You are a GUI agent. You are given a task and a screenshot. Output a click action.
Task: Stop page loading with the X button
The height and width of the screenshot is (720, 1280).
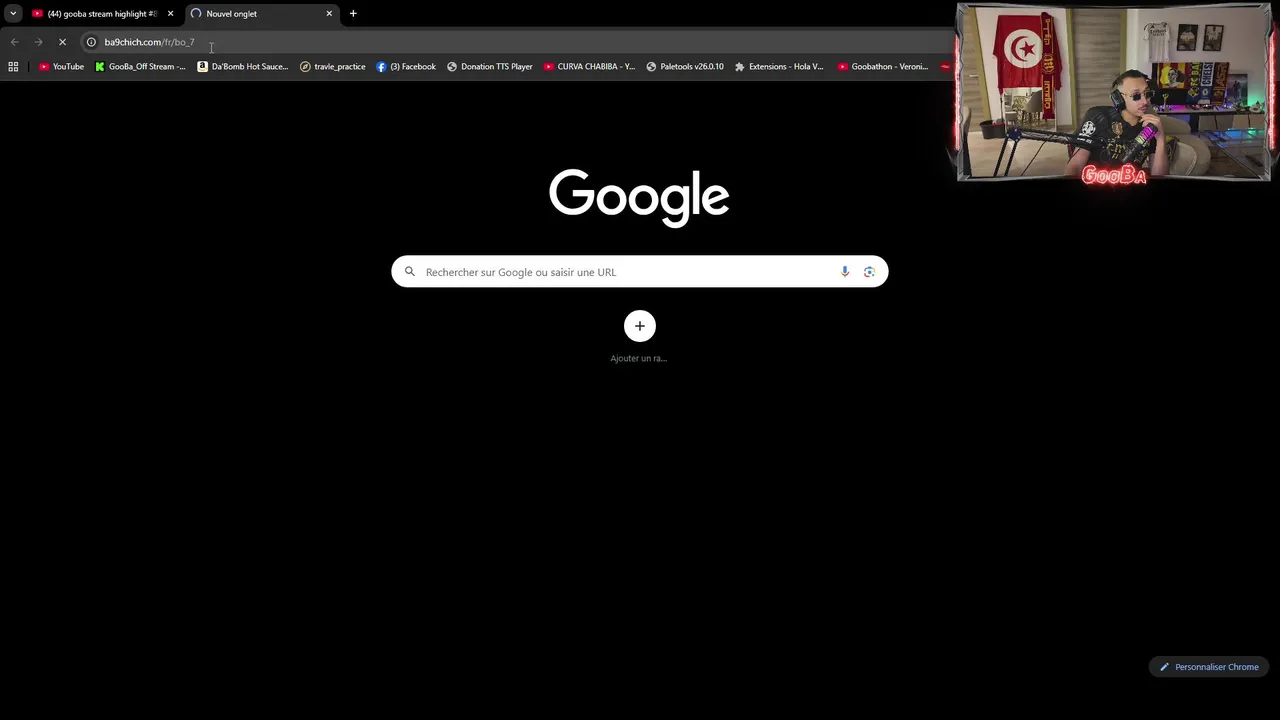(x=62, y=42)
